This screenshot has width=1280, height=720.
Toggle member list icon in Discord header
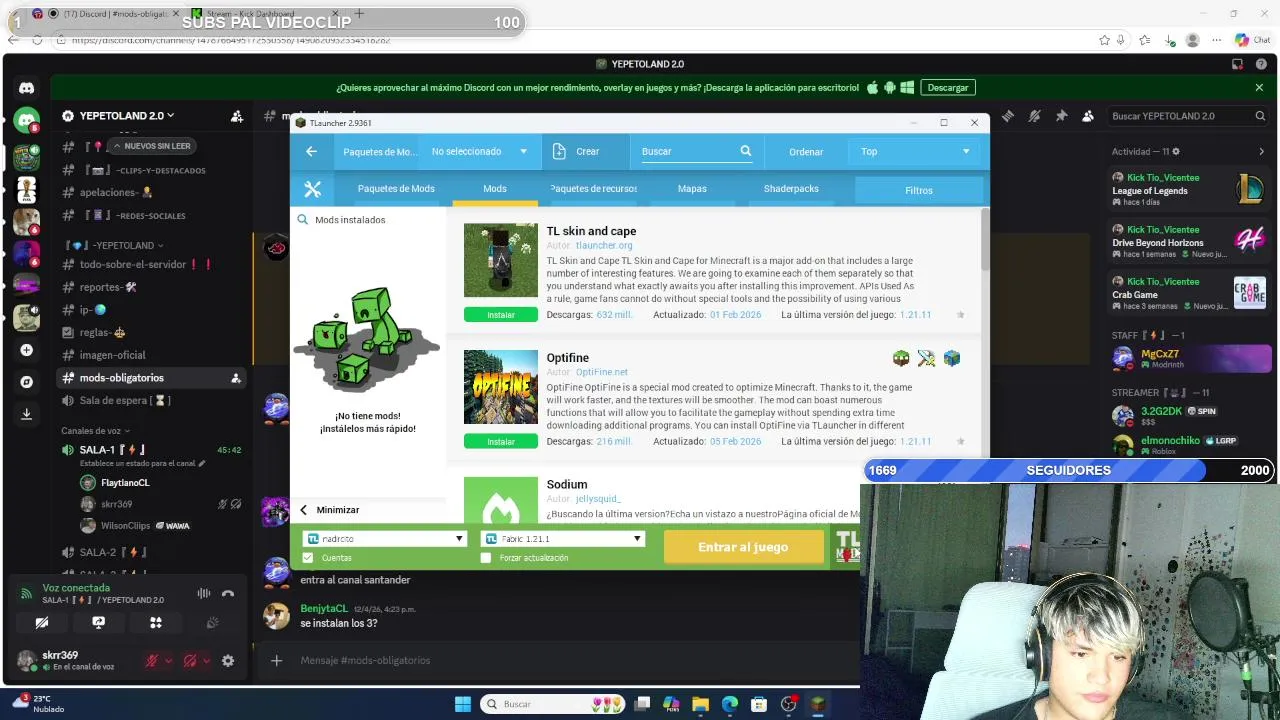1088,116
